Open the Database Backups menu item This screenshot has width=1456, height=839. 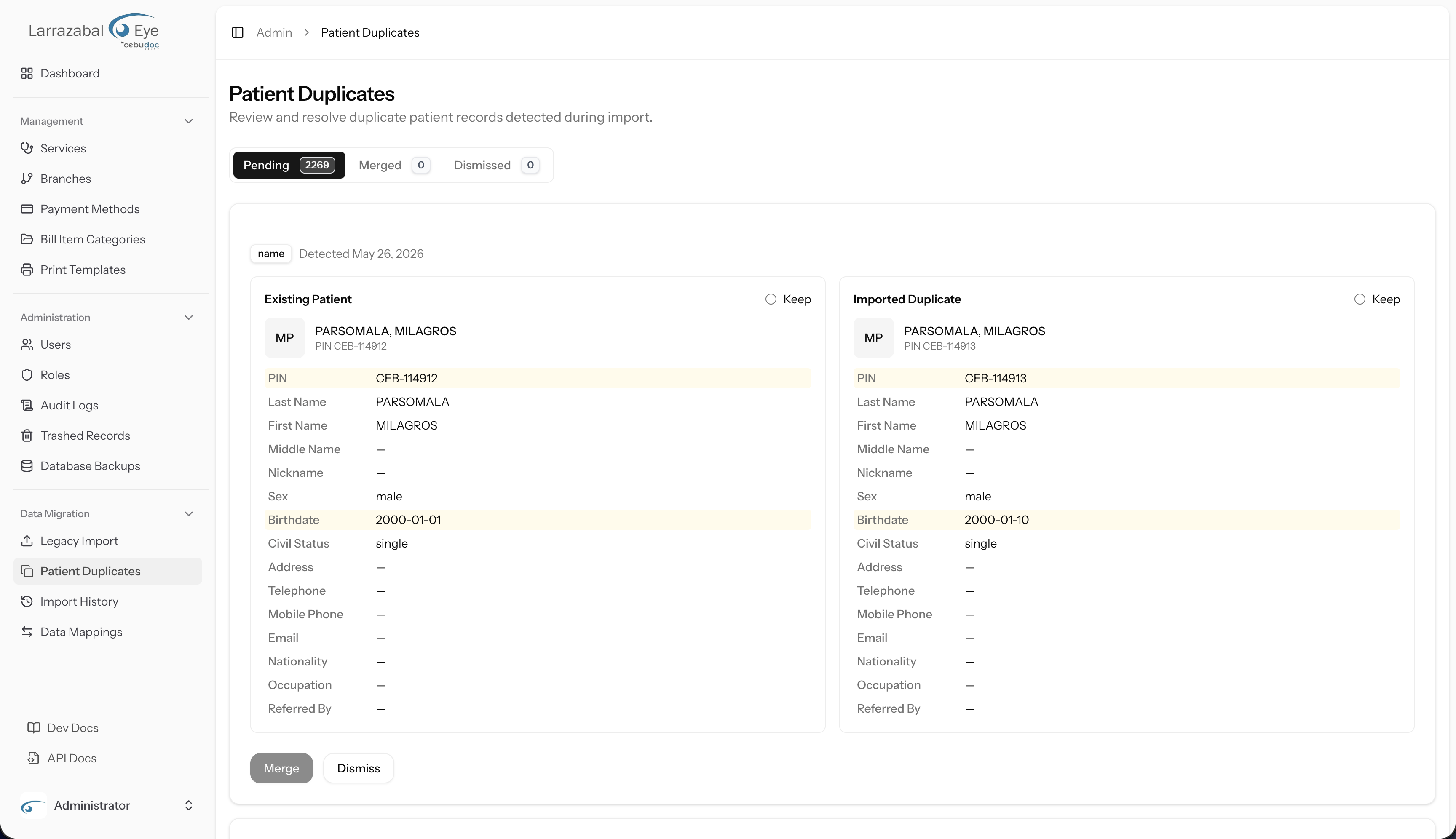pyautogui.click(x=108, y=465)
